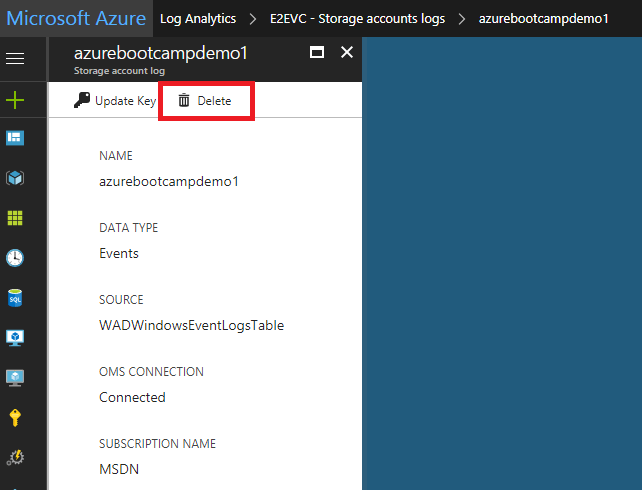Select the MSDN subscription name
Viewport: 642px width, 490px height.
click(x=119, y=469)
